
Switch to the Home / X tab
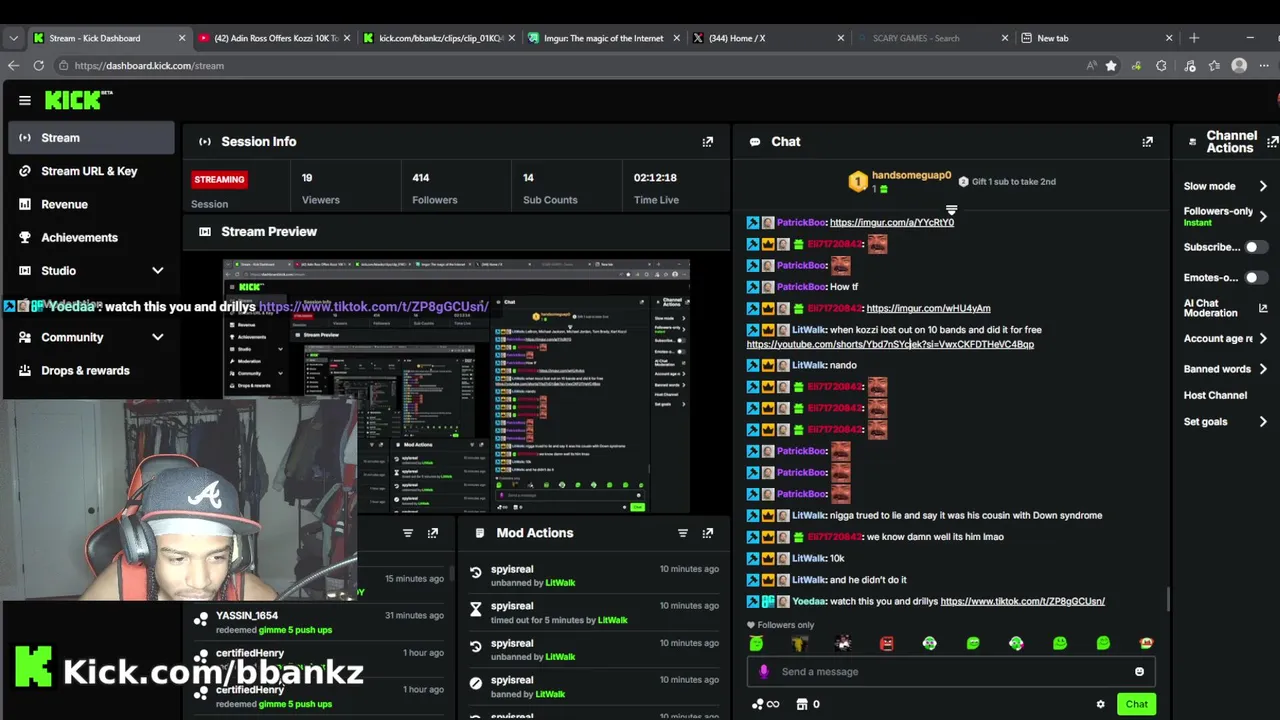pyautogui.click(x=768, y=38)
